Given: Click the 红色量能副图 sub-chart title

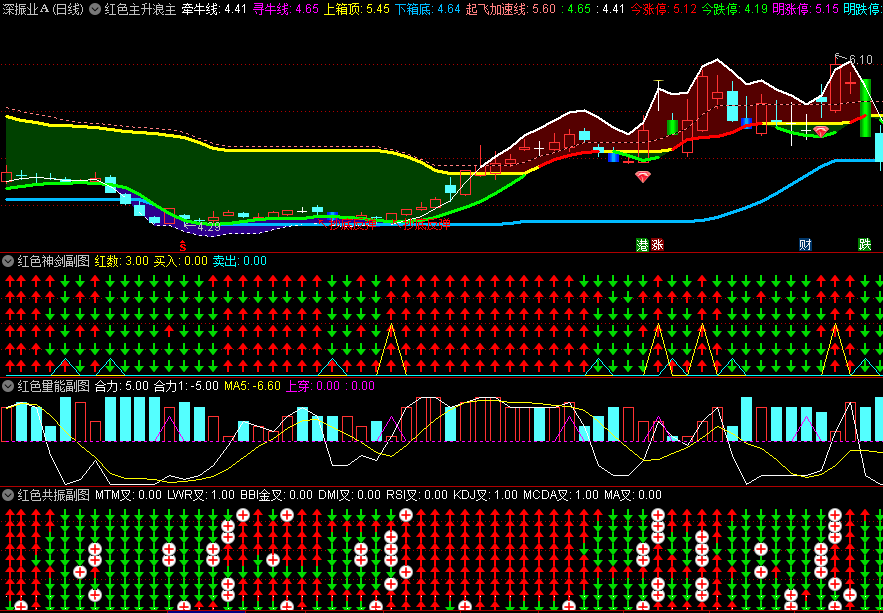Looking at the screenshot, I should click(x=53, y=386).
